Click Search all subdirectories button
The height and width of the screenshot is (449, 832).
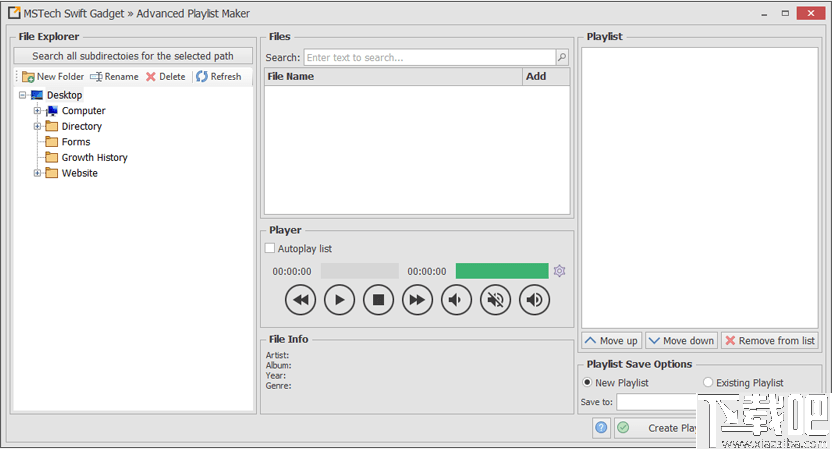(x=133, y=56)
